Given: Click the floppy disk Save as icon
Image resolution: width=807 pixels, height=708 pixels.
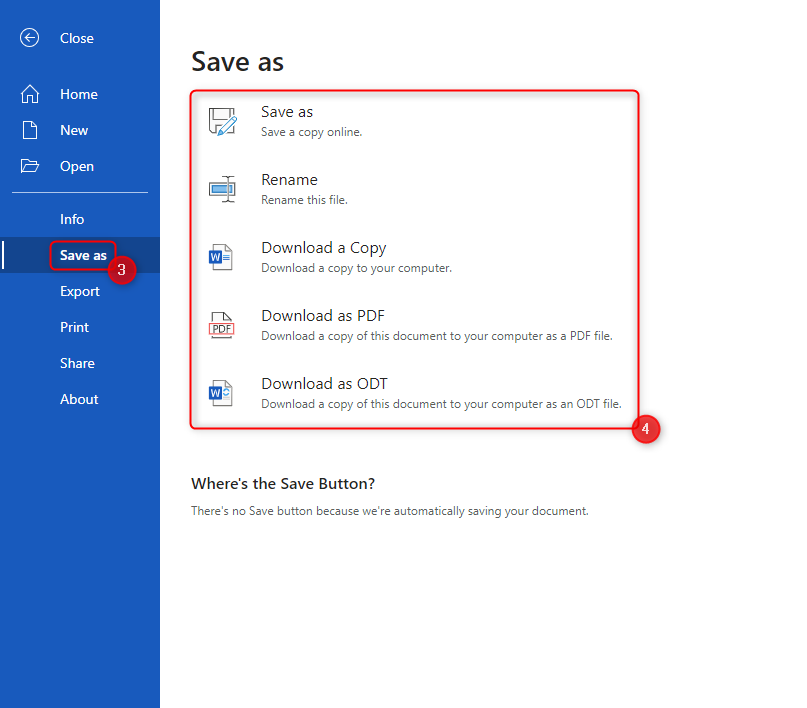Looking at the screenshot, I should pos(222,121).
